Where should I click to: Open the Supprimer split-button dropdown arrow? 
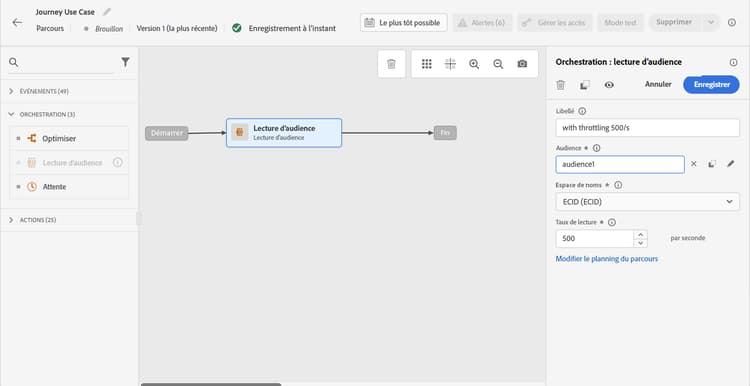(x=710, y=22)
